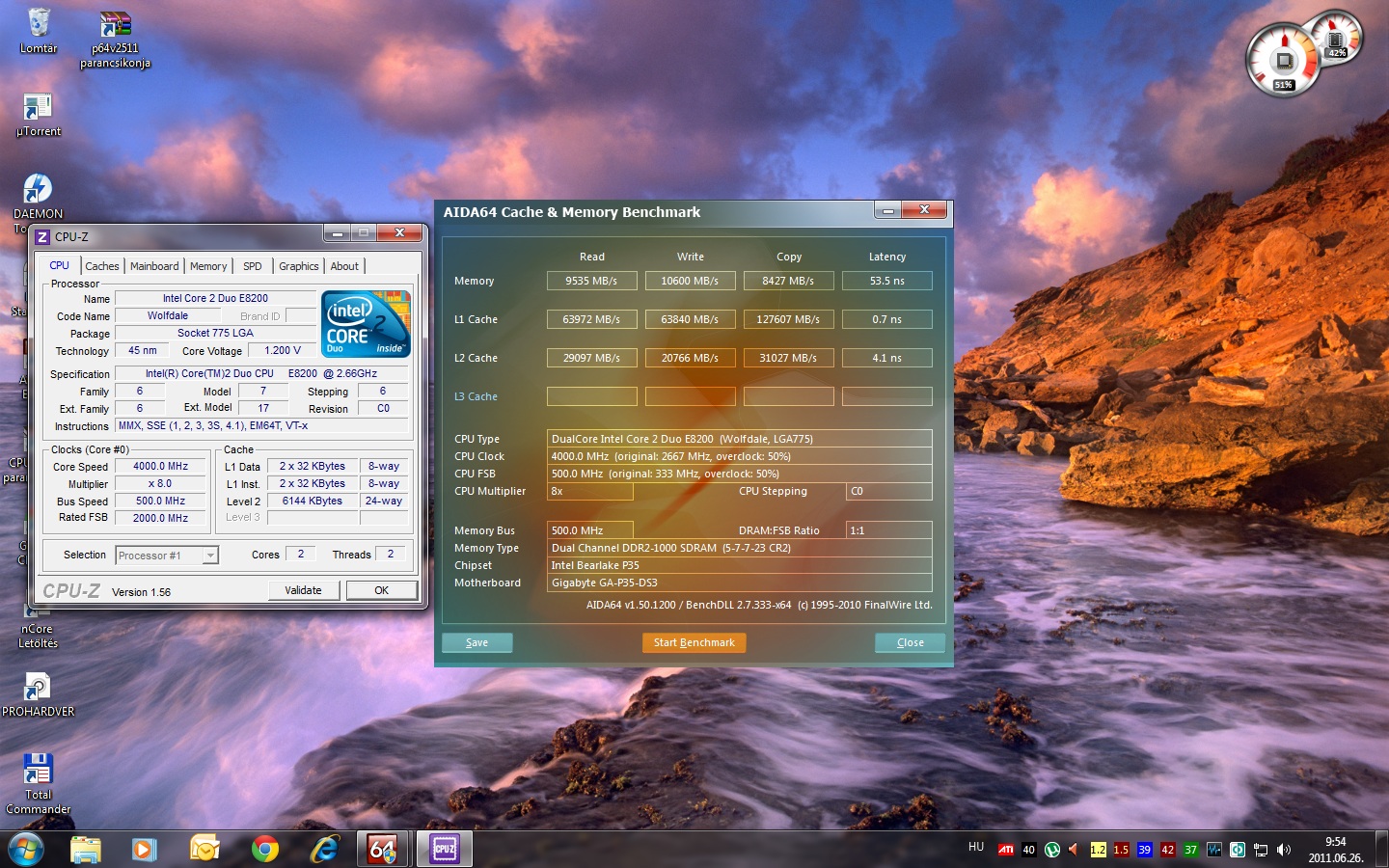
Task: Click OK in the CPU-Z window
Action: [x=382, y=590]
